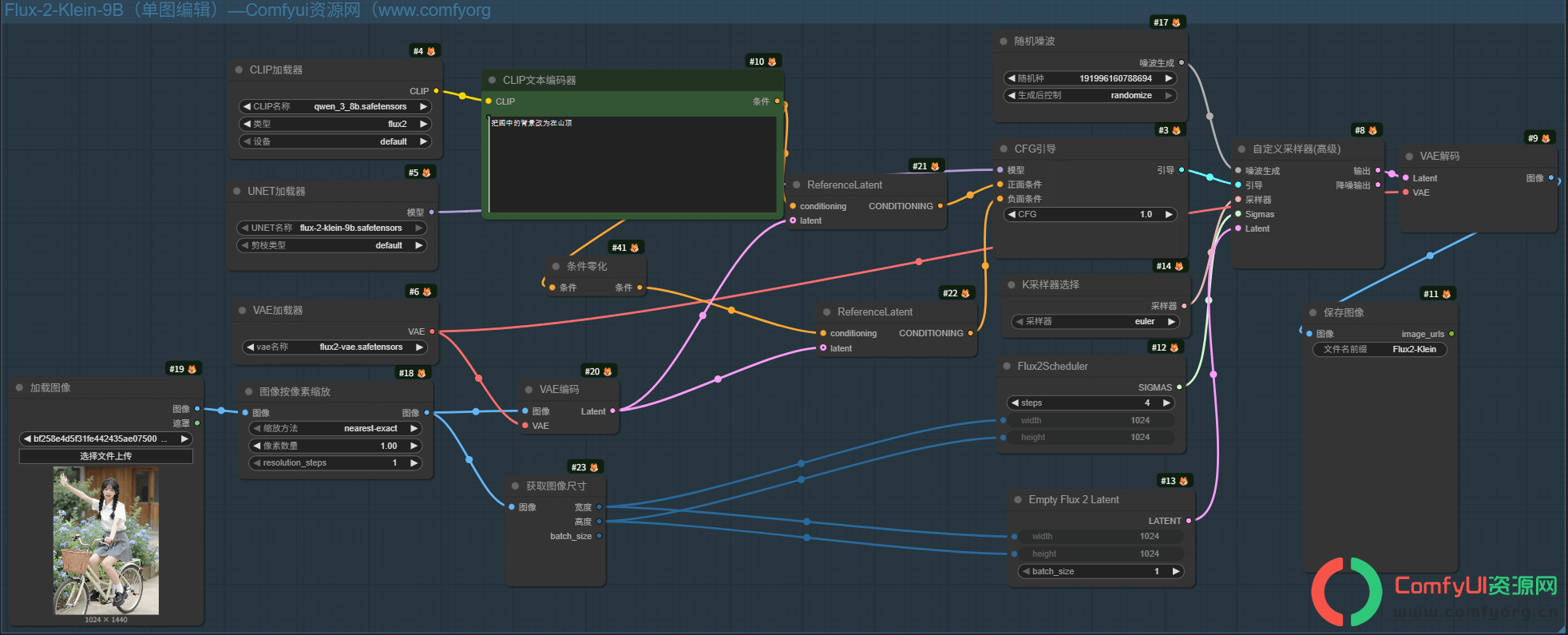This screenshot has width=1568, height=635.
Task: Open the UNET名称 model dropdown
Action: point(331,228)
